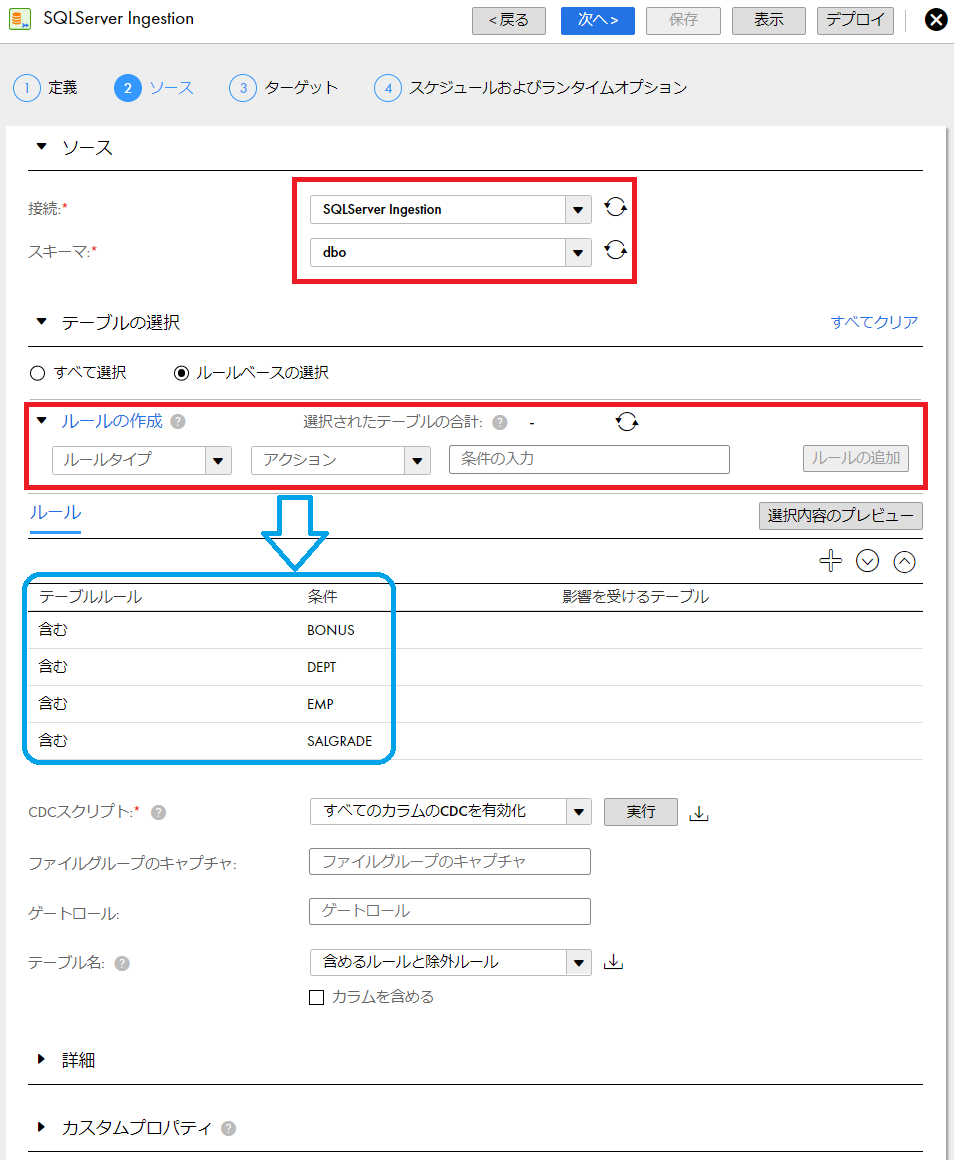Screen dimensions: 954x1160
Task: Click the すべてクリア link
Action: point(874,322)
